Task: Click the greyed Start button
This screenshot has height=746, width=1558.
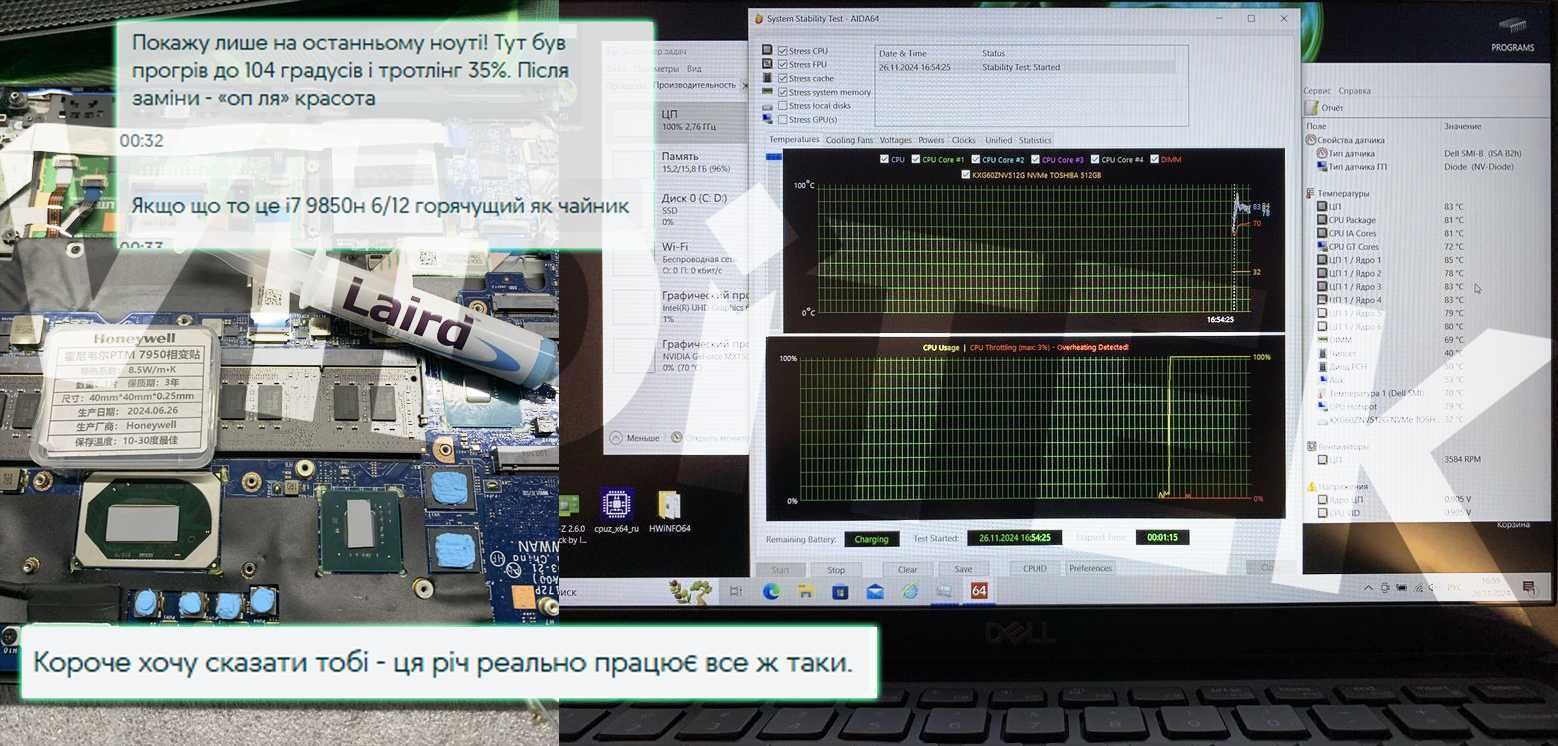Action: (x=780, y=570)
